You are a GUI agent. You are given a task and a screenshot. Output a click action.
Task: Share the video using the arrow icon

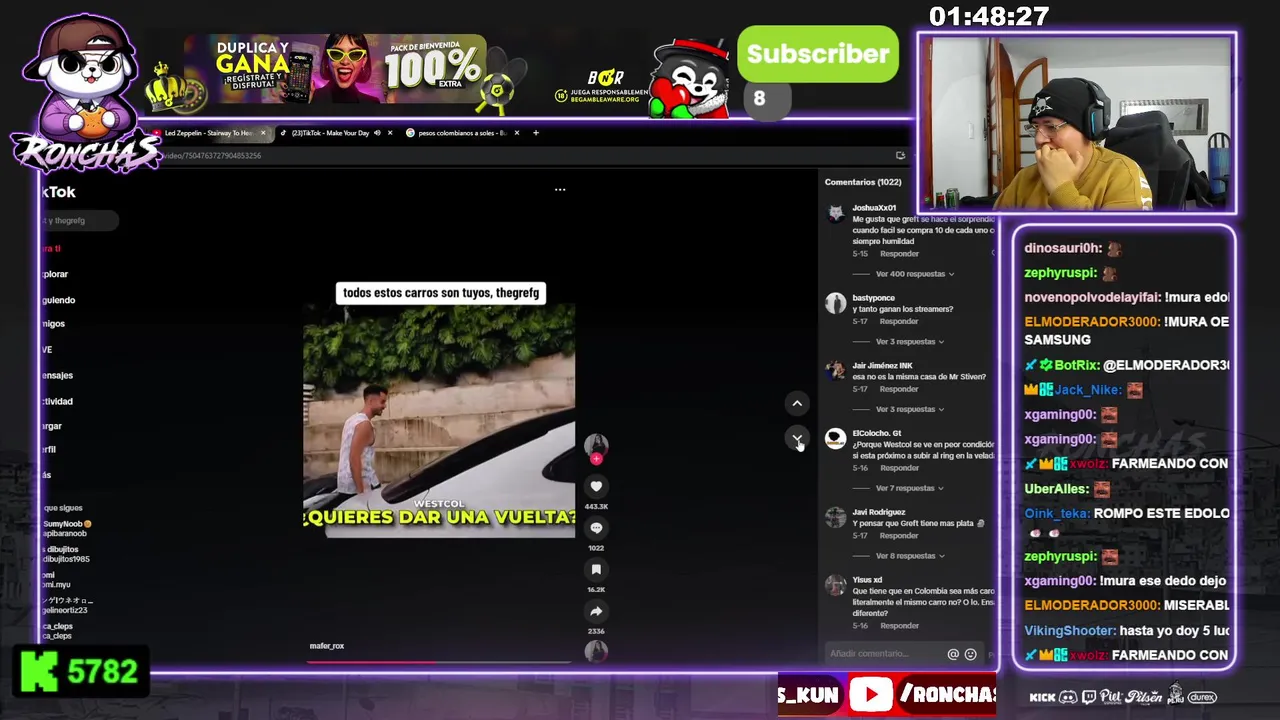pos(596,611)
